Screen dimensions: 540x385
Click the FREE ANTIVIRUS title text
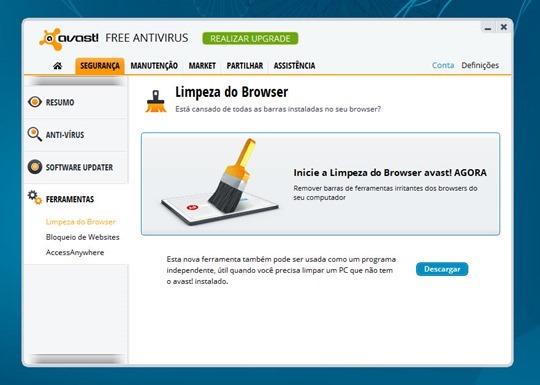[x=147, y=38]
